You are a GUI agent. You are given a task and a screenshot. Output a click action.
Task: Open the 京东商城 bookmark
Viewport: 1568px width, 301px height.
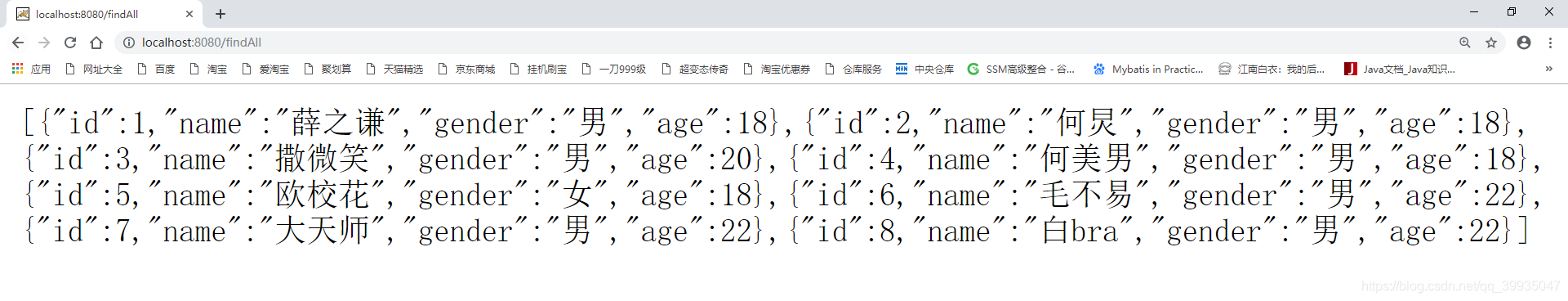click(x=466, y=70)
